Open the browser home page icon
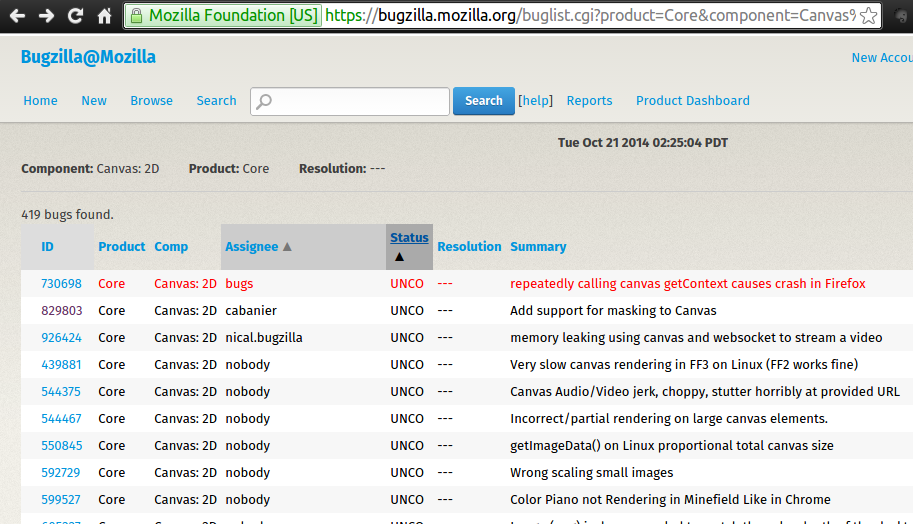The height and width of the screenshot is (524, 913). click(104, 16)
